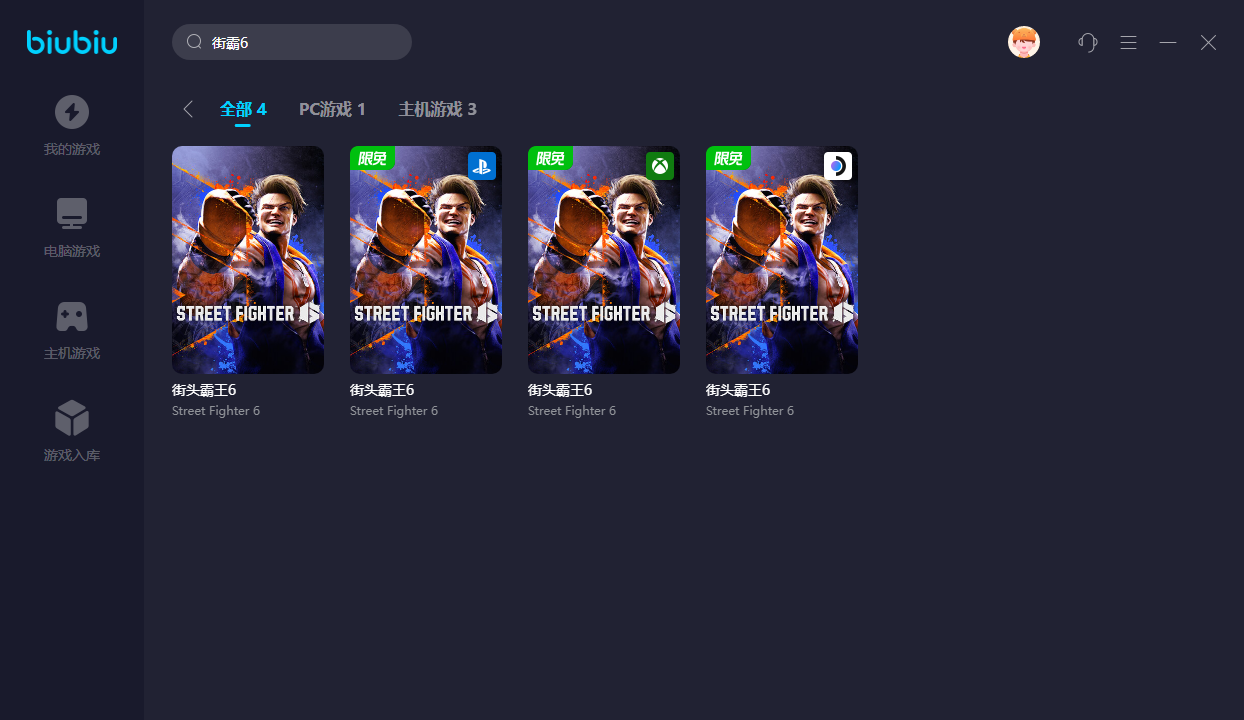This screenshot has height=720, width=1244.
Task: Open the hamburger menu icon
Action: point(1128,42)
